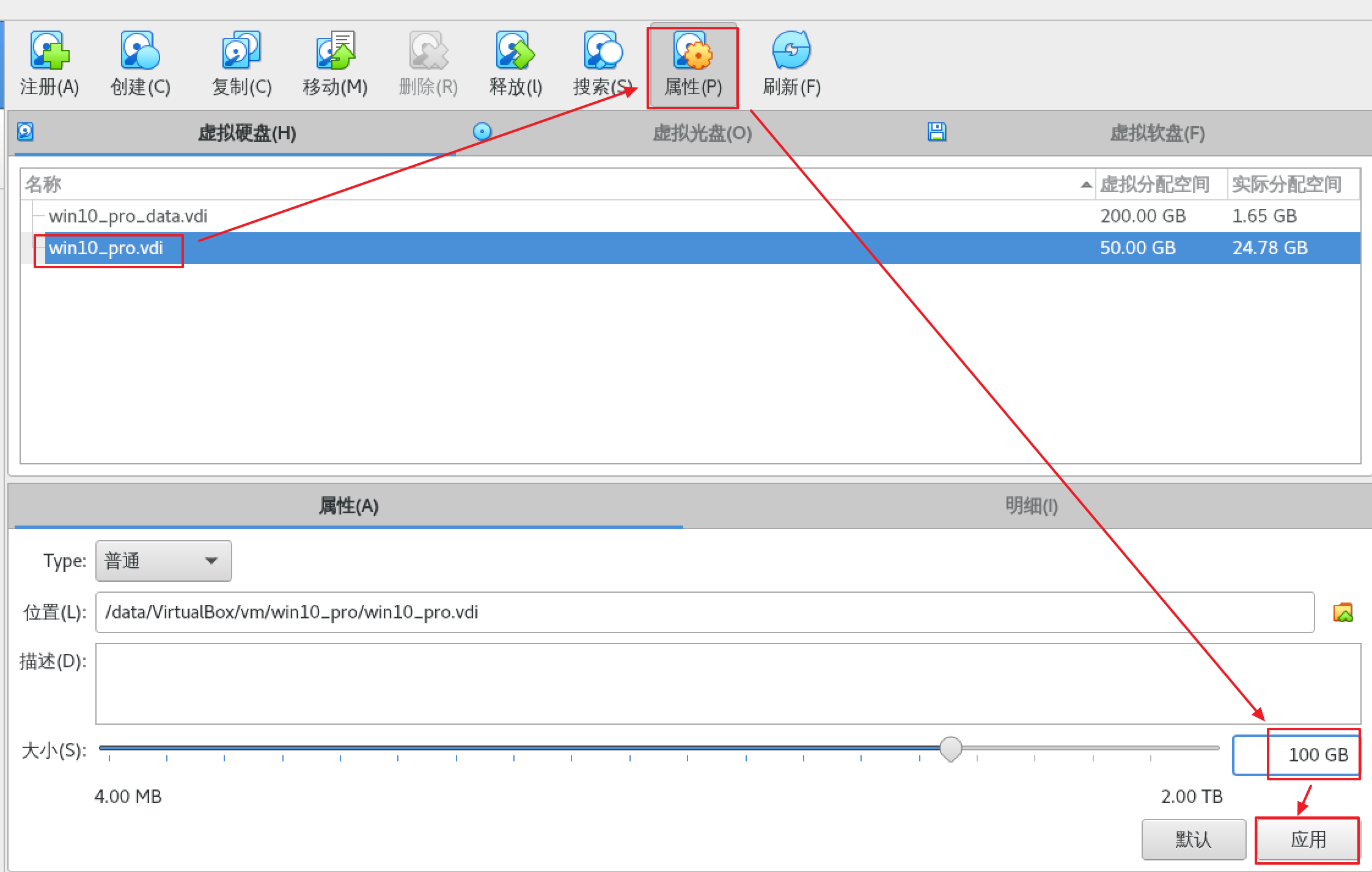Sort by the 虚拟分配空间 column header
1372x872 pixels.
click(x=1155, y=184)
